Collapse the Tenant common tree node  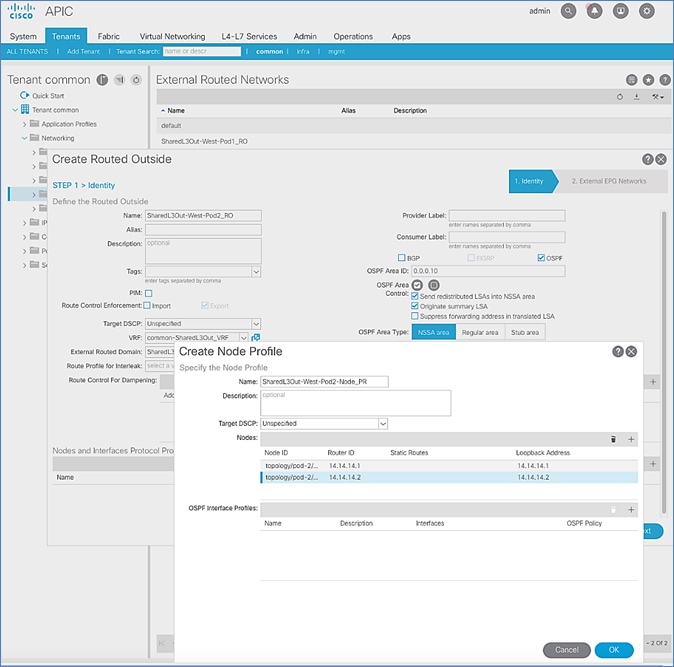pos(15,110)
